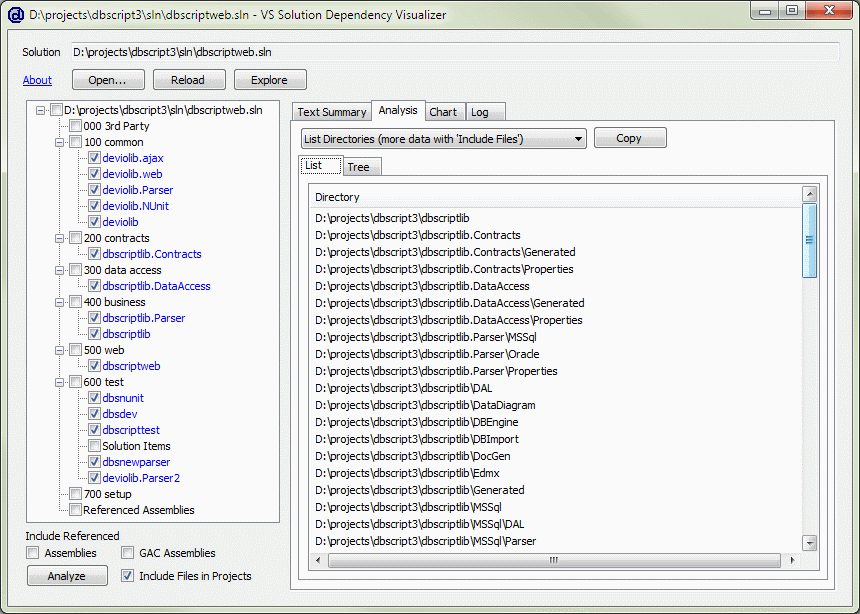The height and width of the screenshot is (614, 860).
Task: Check the Solution Items checkbox
Action: tap(94, 446)
